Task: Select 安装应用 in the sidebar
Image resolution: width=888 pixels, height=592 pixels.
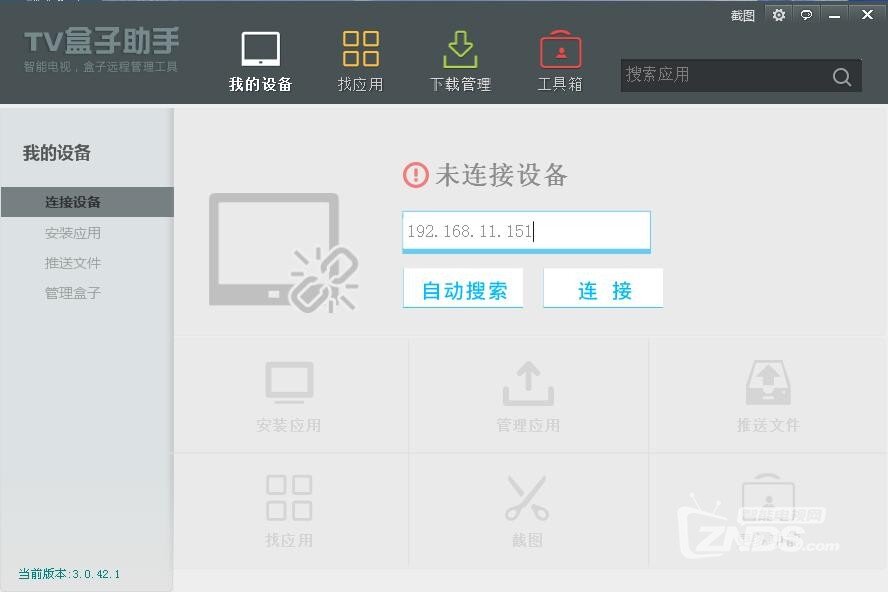Action: click(73, 233)
